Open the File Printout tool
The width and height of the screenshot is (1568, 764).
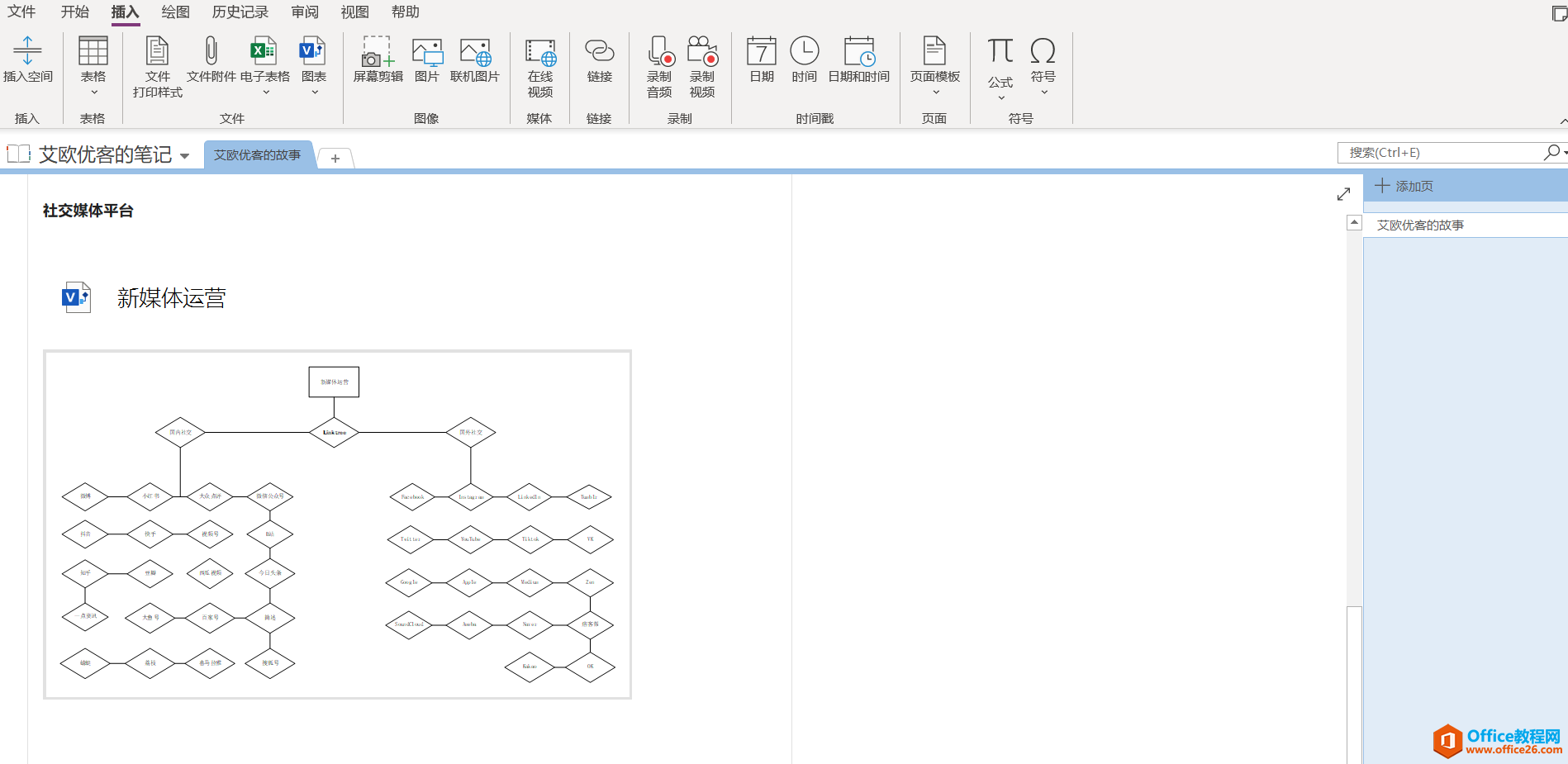pyautogui.click(x=157, y=53)
